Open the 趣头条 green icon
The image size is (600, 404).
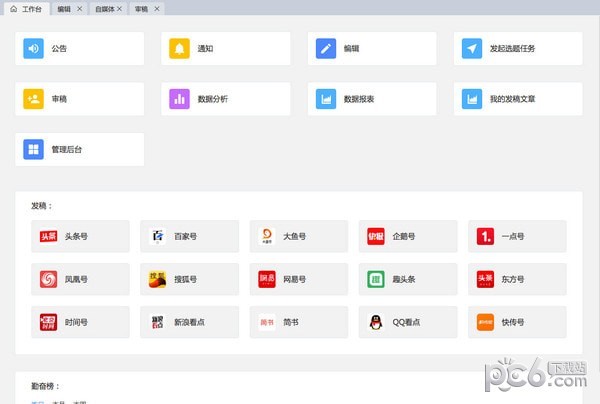pos(376,280)
